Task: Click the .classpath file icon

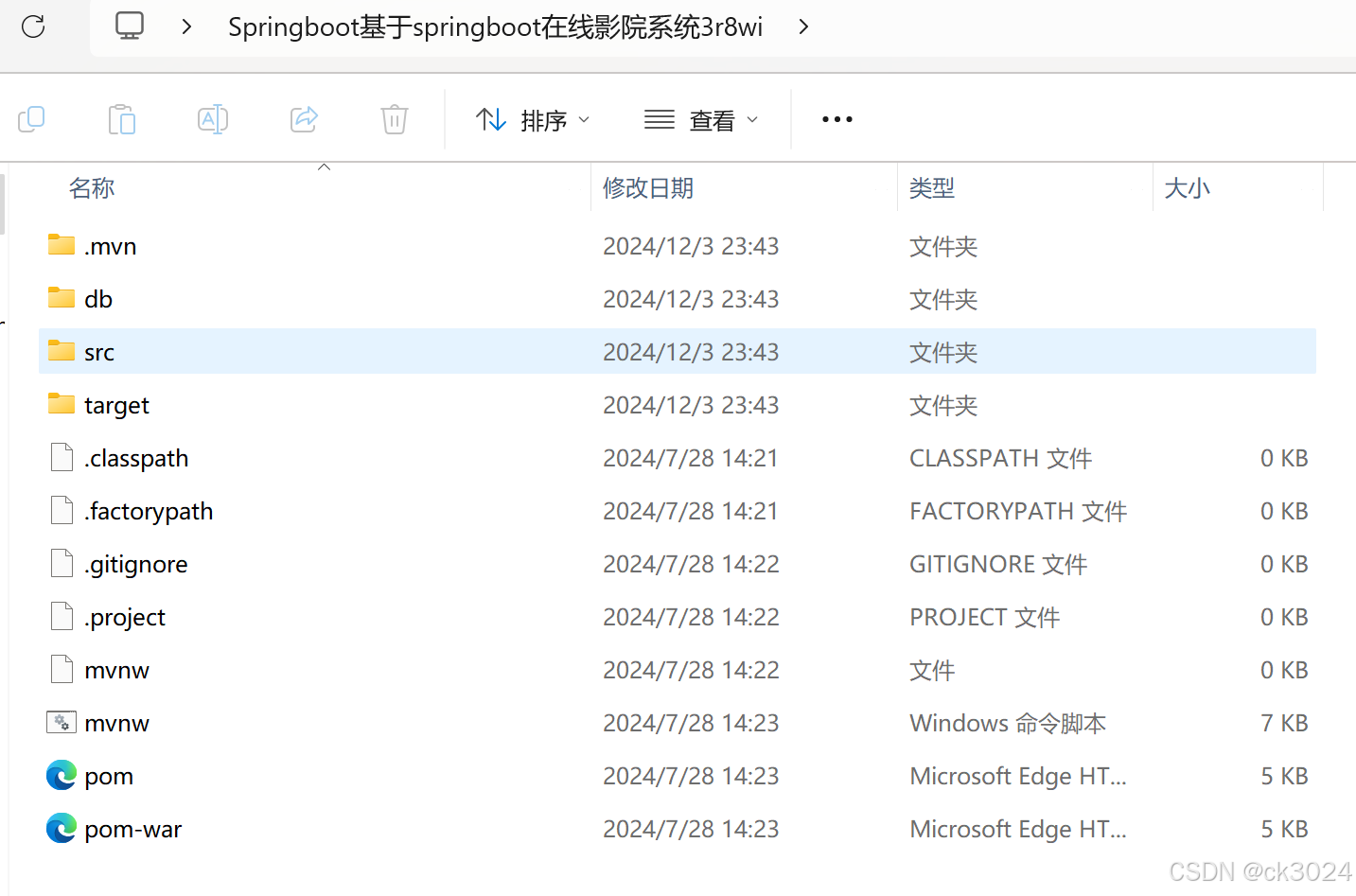Action: click(62, 457)
